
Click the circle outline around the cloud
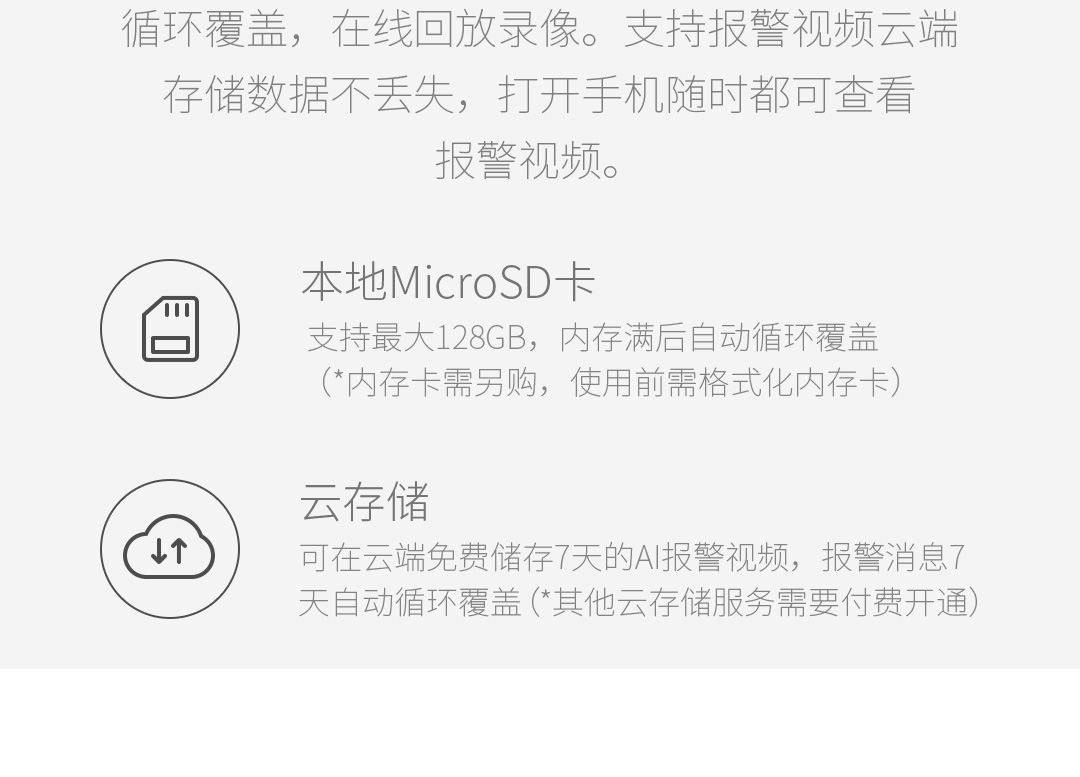(x=170, y=549)
